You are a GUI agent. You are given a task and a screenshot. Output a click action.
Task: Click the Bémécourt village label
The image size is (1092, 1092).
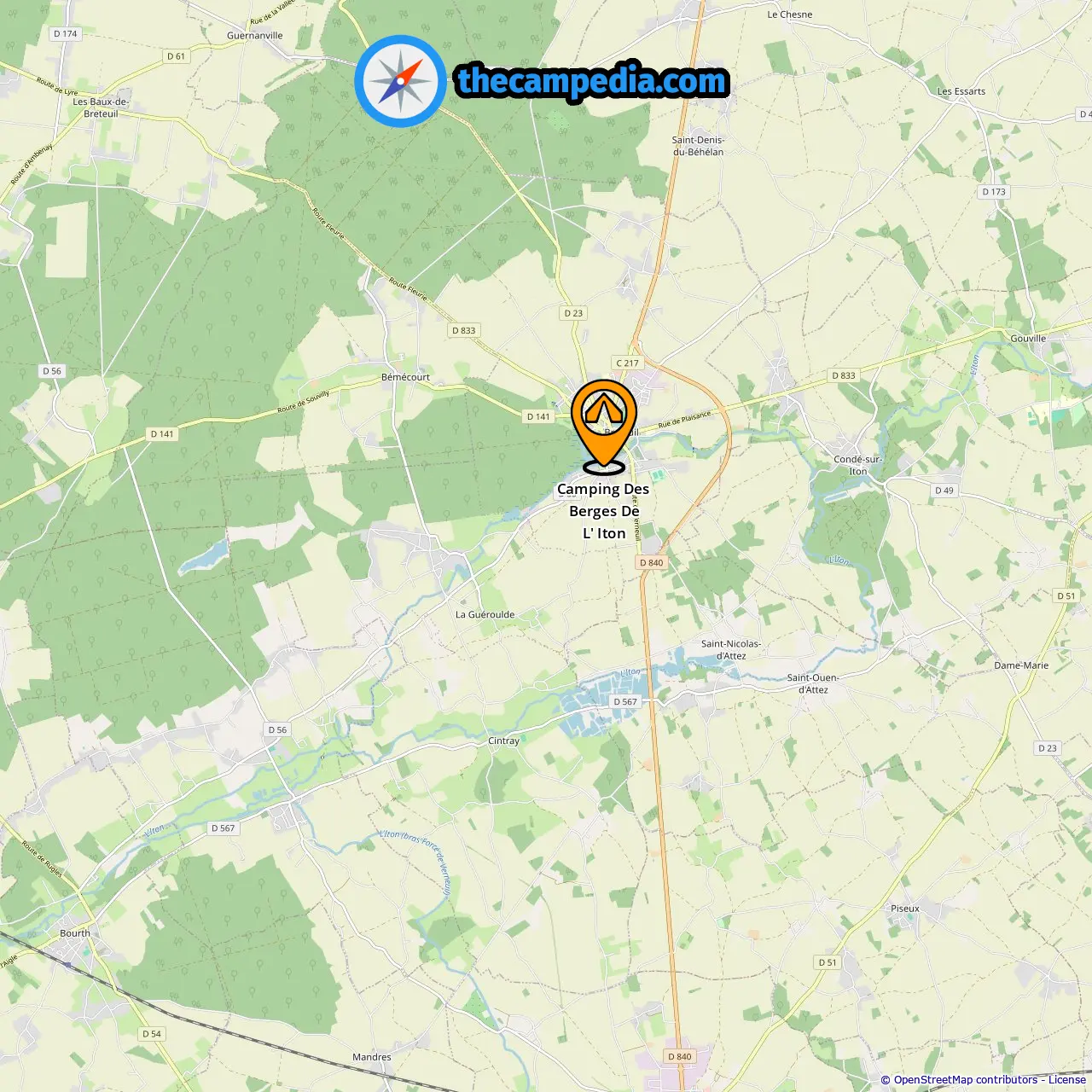pos(405,377)
